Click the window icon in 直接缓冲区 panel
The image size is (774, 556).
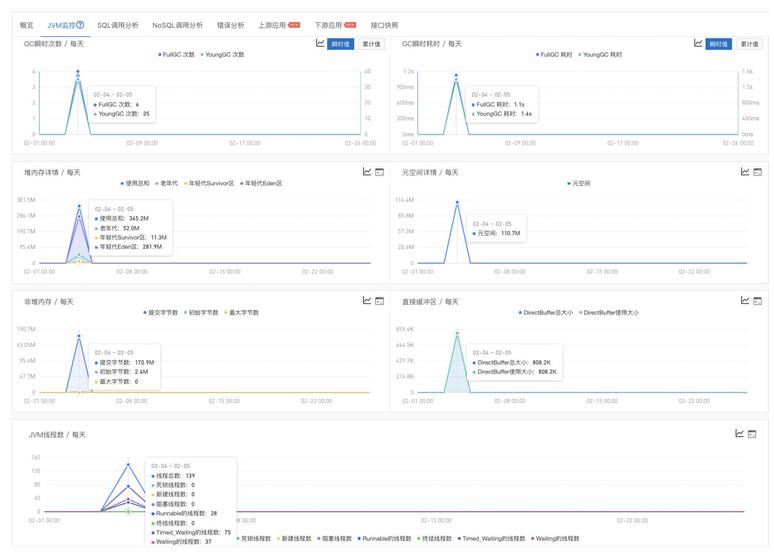[x=757, y=301]
